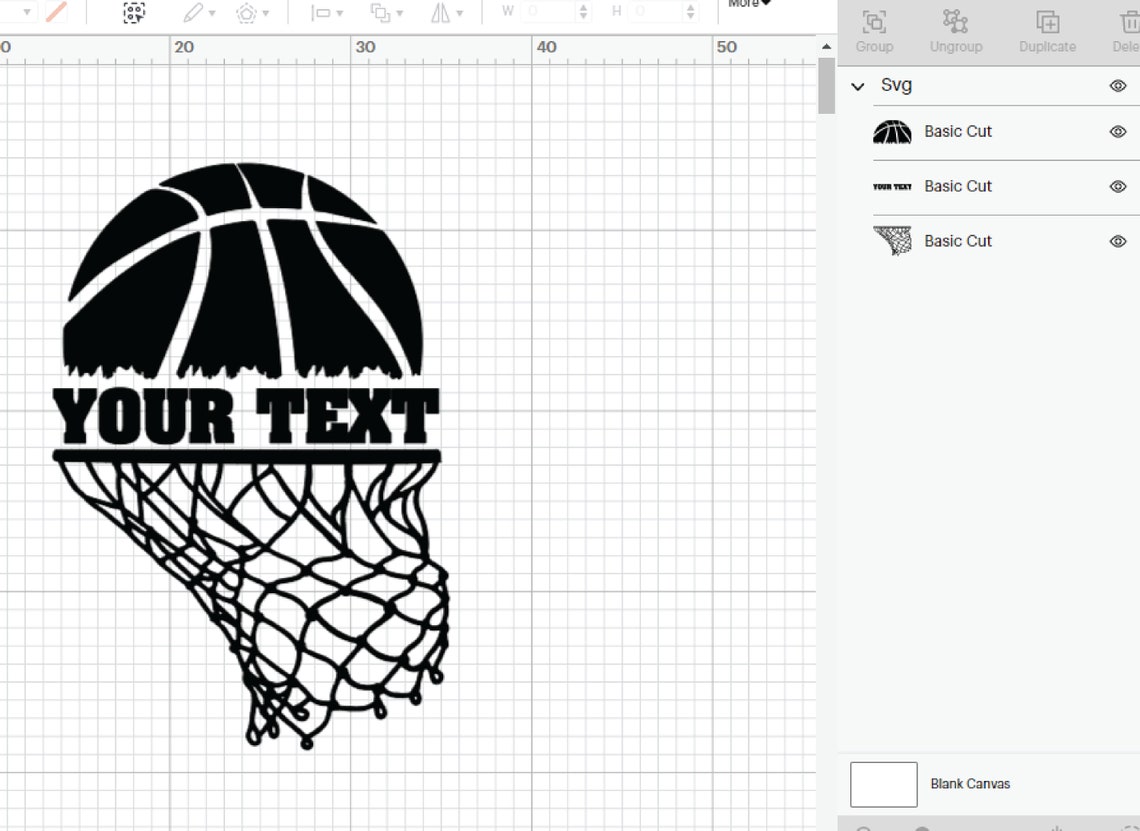Open the Blank Canvas color swatch
The height and width of the screenshot is (831, 1140).
point(884,784)
